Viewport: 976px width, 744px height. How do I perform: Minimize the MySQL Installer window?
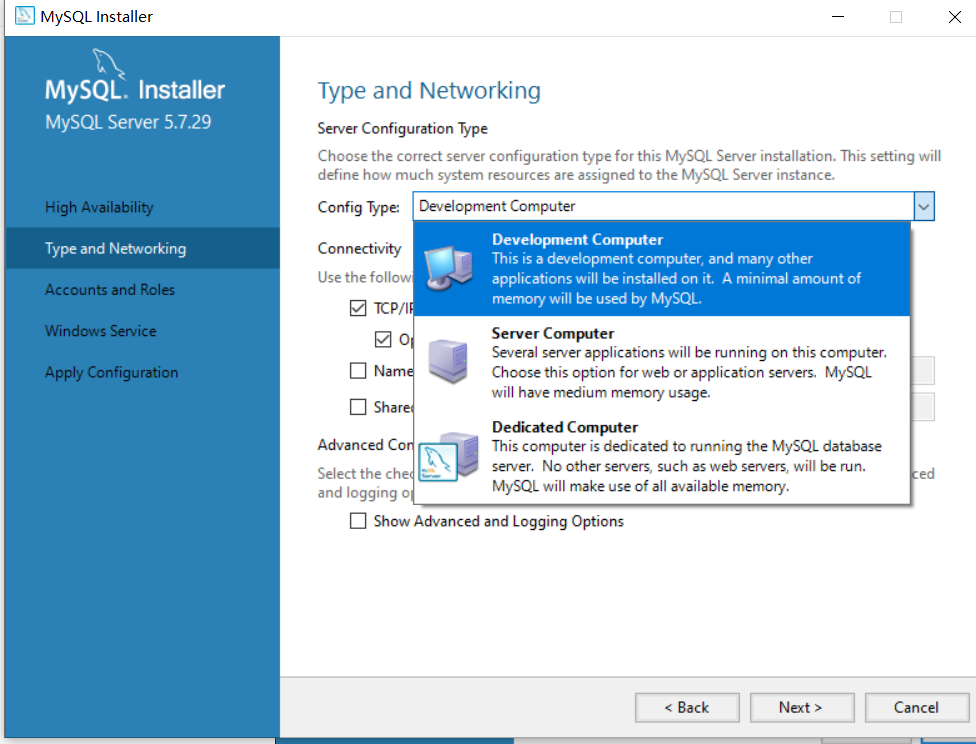(x=838, y=17)
